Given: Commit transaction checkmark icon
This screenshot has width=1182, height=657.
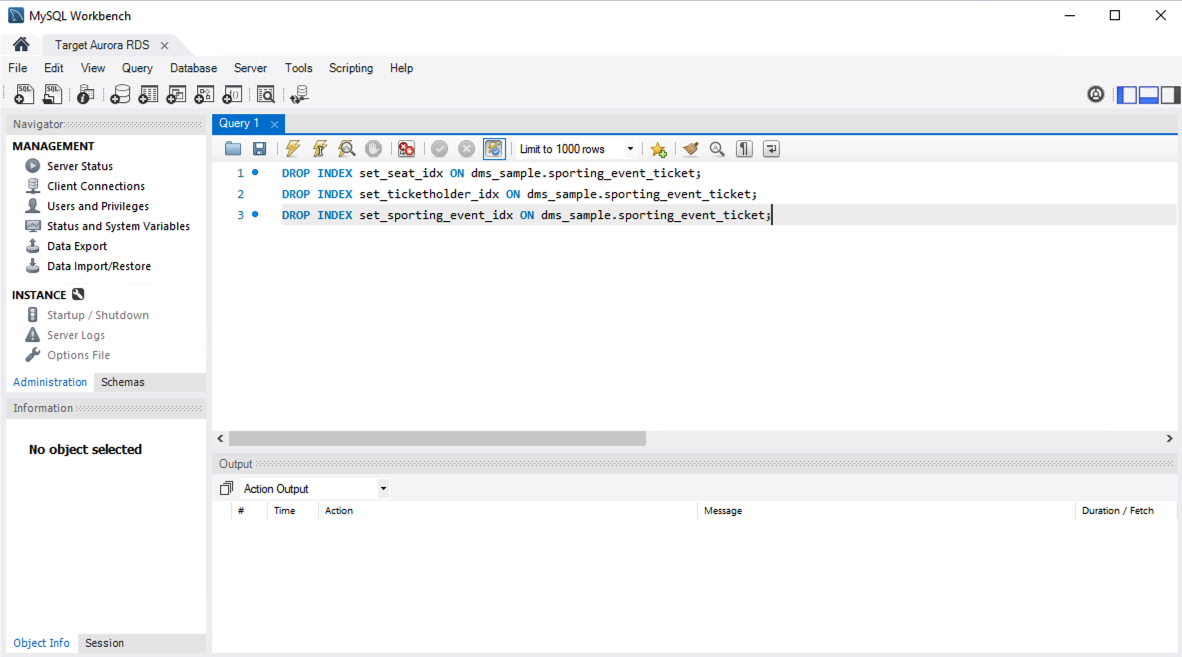Looking at the screenshot, I should coord(439,149).
